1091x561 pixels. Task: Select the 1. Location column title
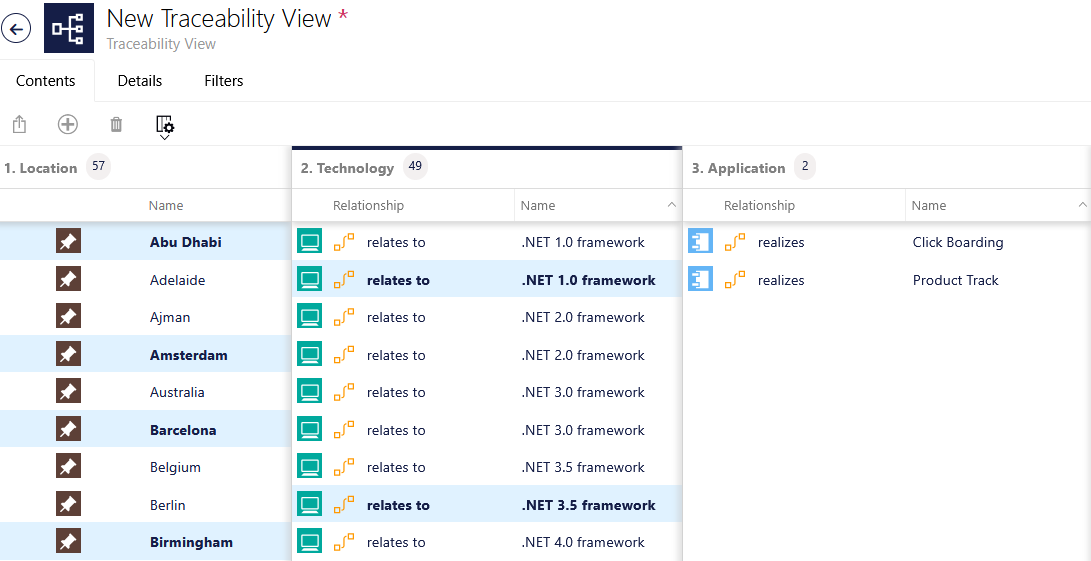[40, 168]
